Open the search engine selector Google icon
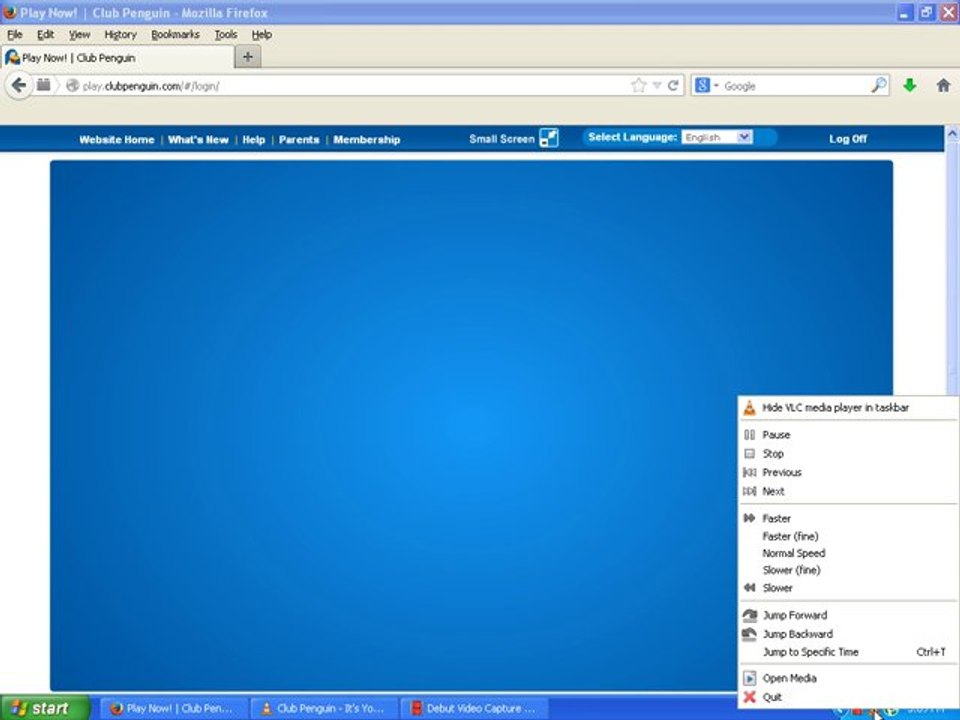The image size is (960, 720). coord(702,86)
